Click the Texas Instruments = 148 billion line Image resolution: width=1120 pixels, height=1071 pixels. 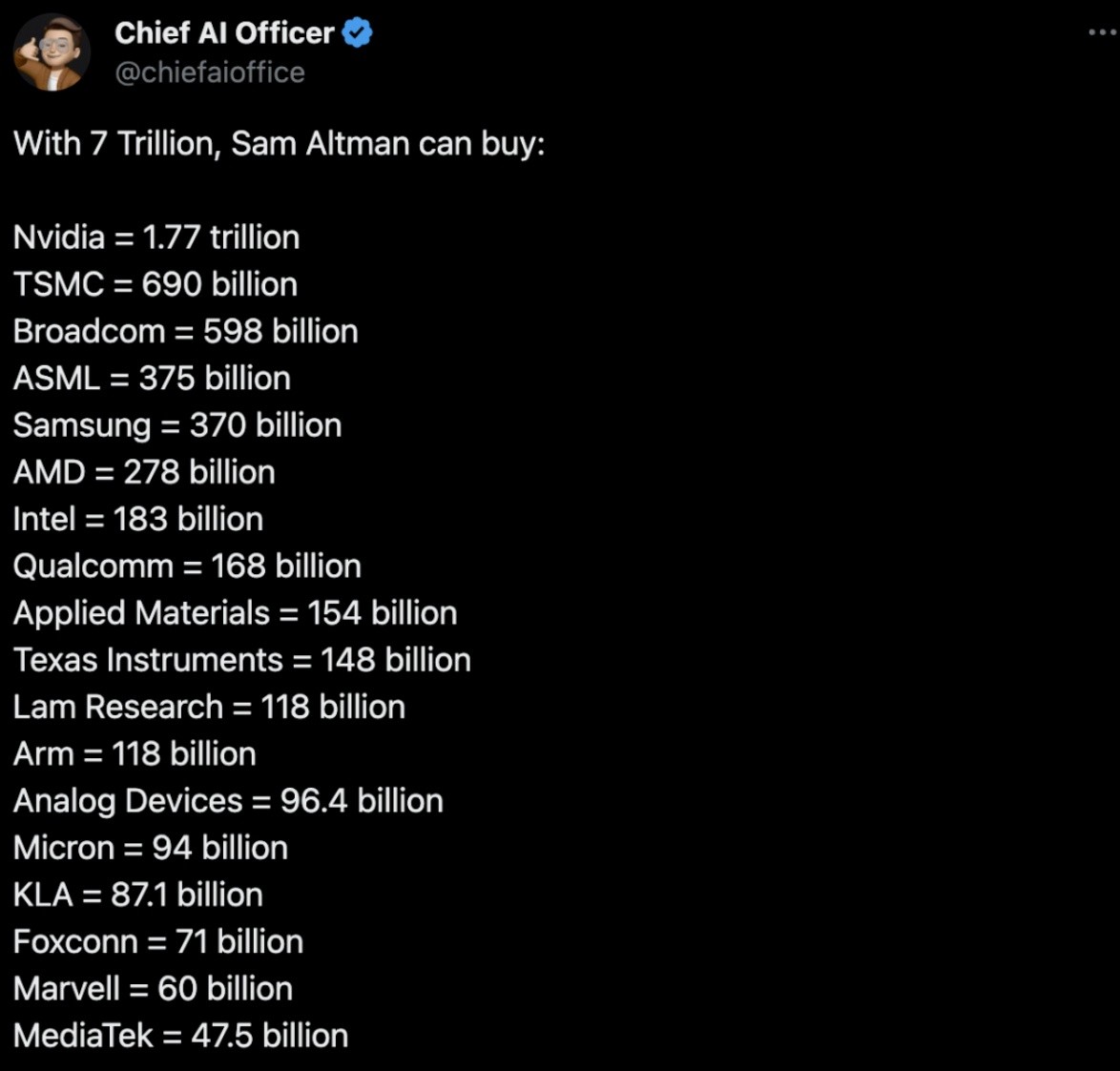pos(242,661)
